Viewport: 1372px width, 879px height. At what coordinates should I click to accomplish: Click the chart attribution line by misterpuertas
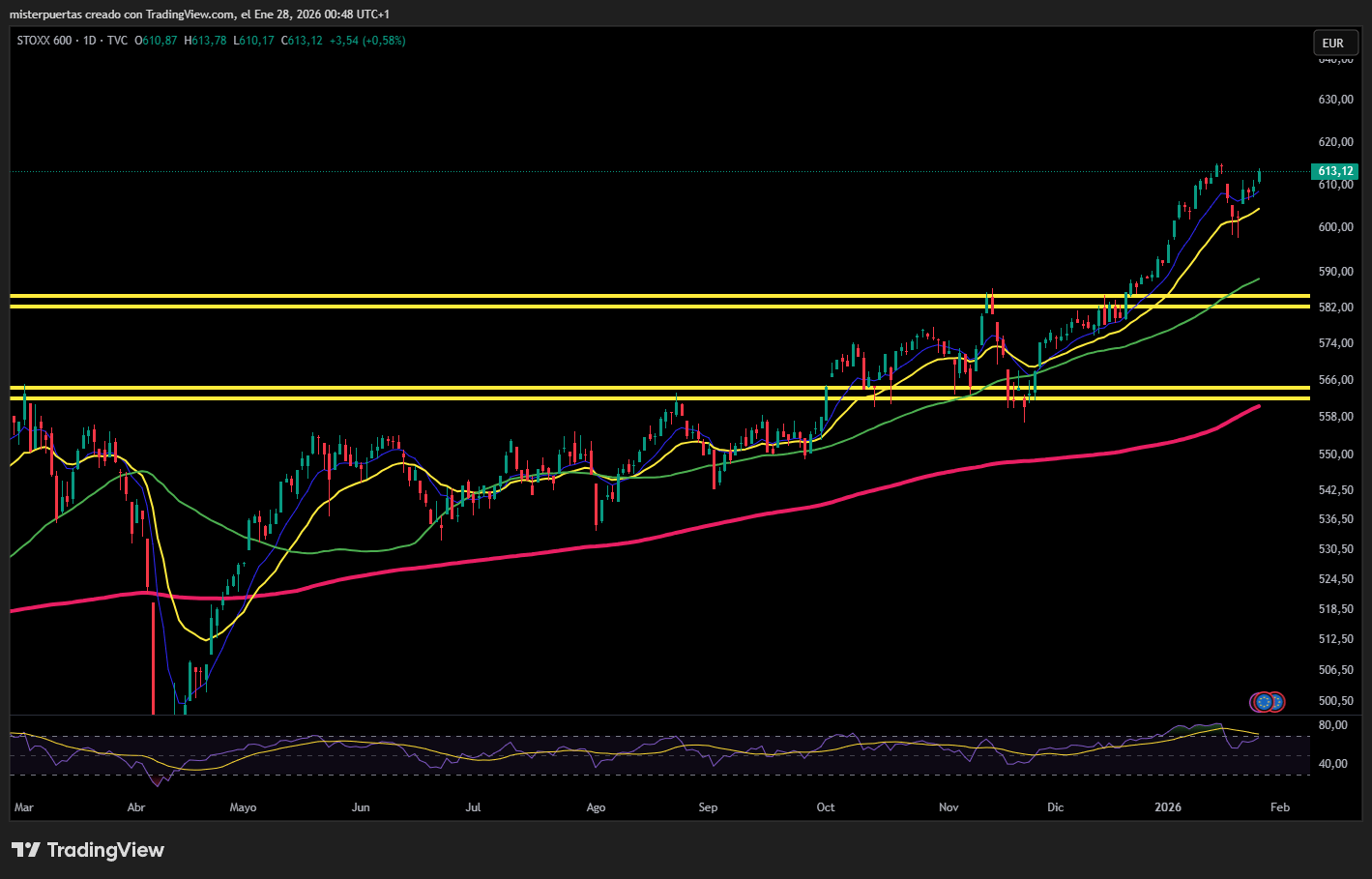[200, 15]
